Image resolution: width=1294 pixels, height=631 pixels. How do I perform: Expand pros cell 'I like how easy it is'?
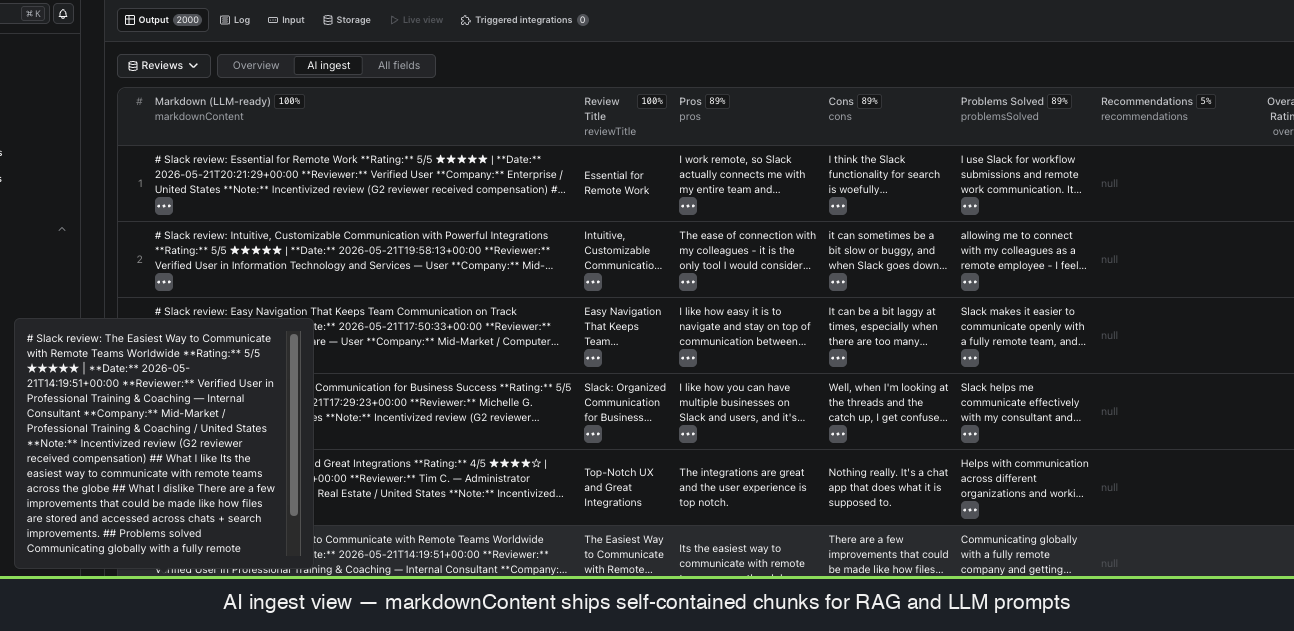coord(688,358)
